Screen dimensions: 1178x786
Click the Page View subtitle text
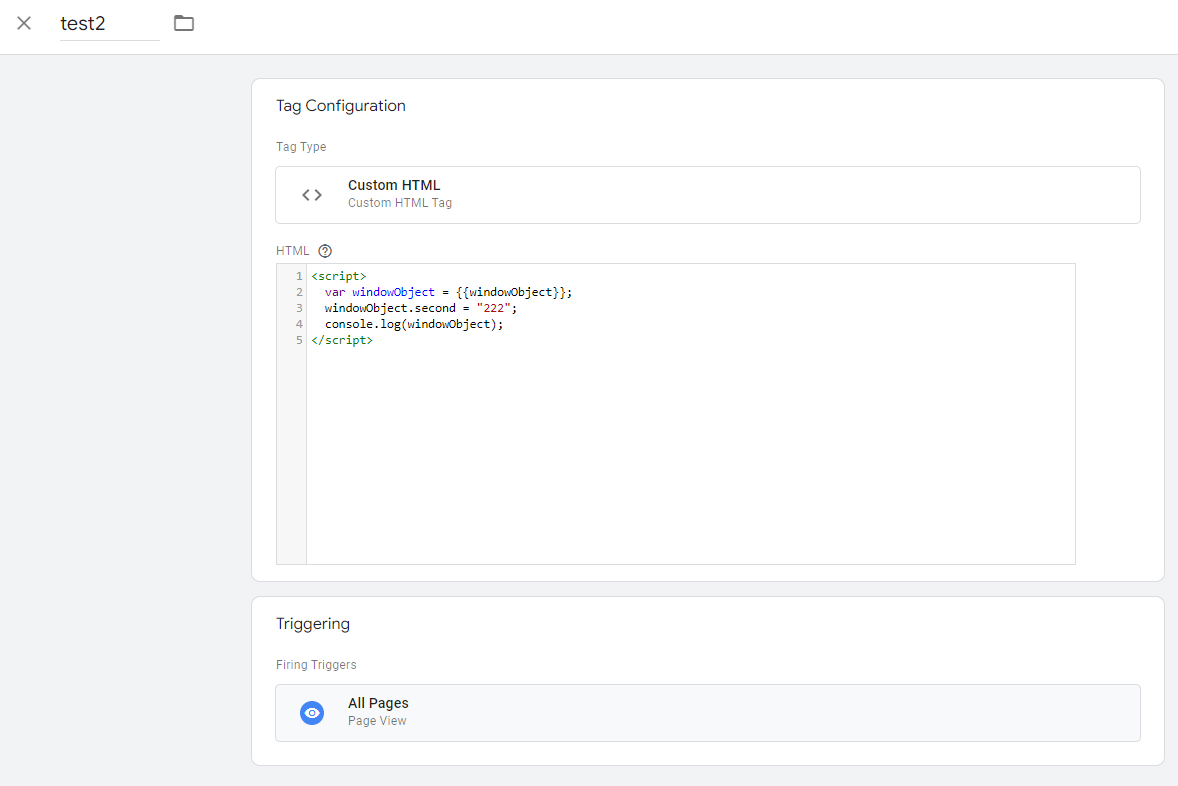[x=377, y=721]
